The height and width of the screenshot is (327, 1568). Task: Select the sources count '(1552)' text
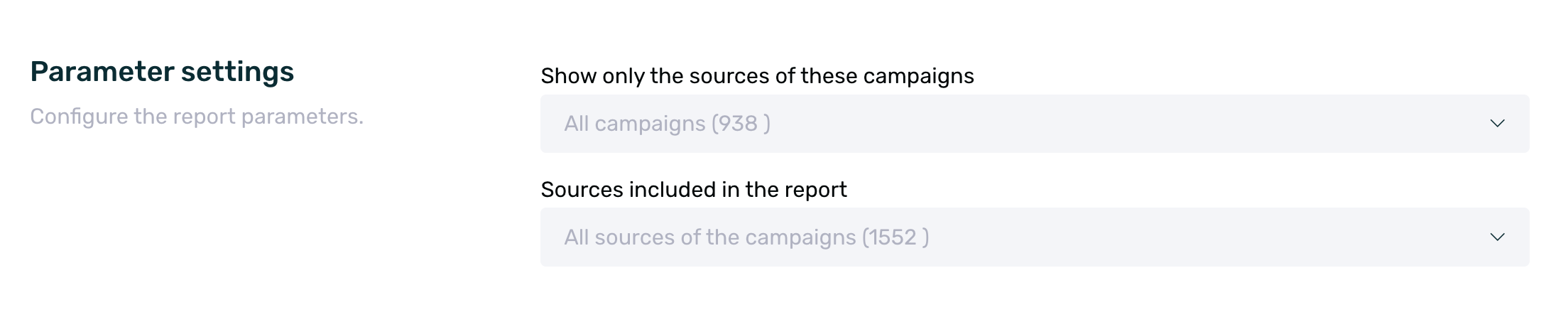(895, 237)
